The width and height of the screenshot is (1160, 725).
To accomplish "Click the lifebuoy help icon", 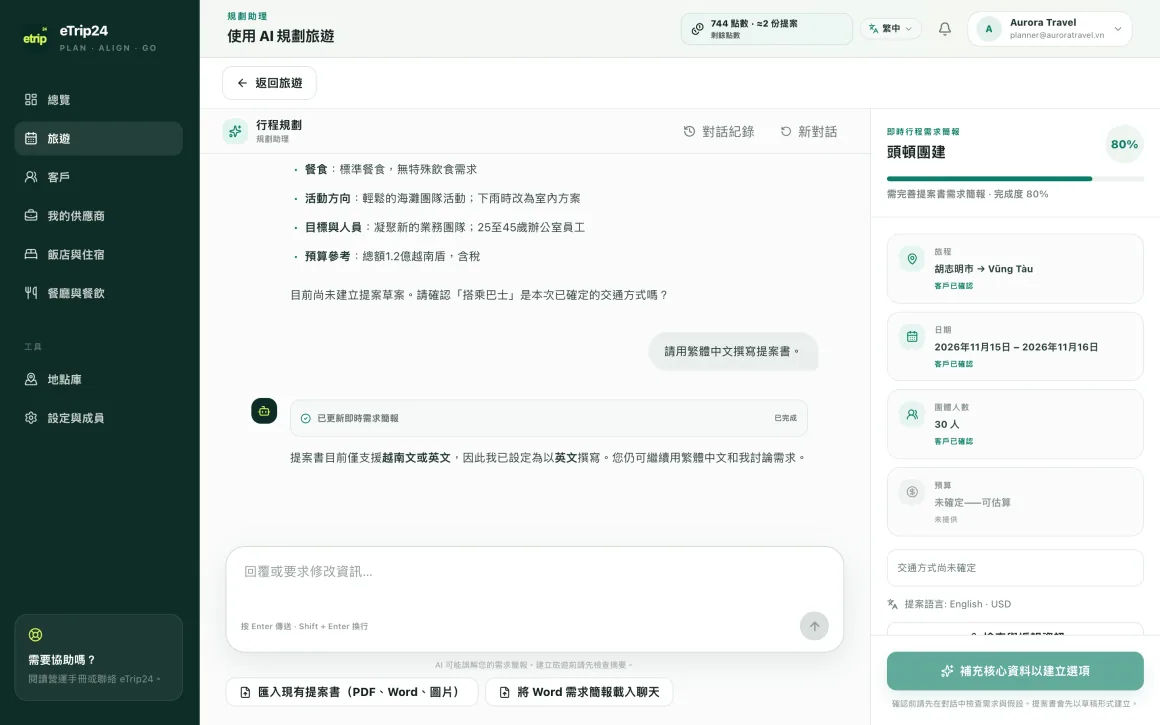I will click(35, 635).
